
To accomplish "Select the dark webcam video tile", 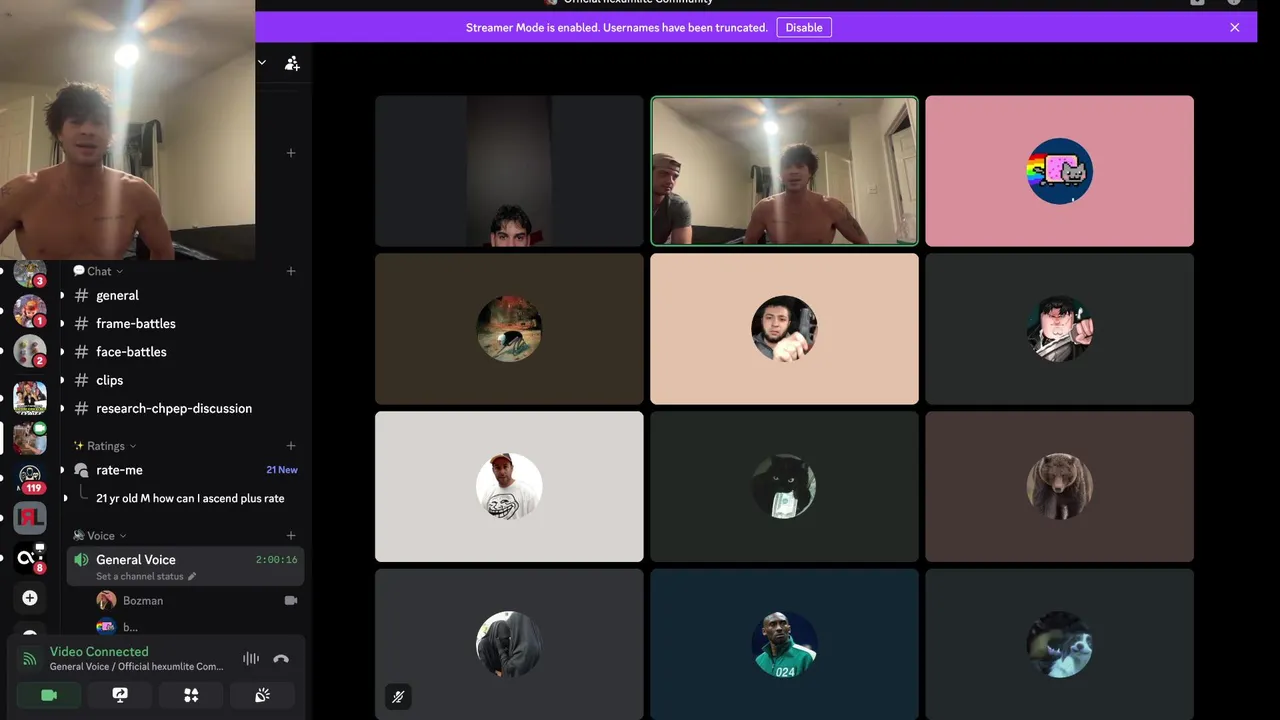I will pos(509,171).
